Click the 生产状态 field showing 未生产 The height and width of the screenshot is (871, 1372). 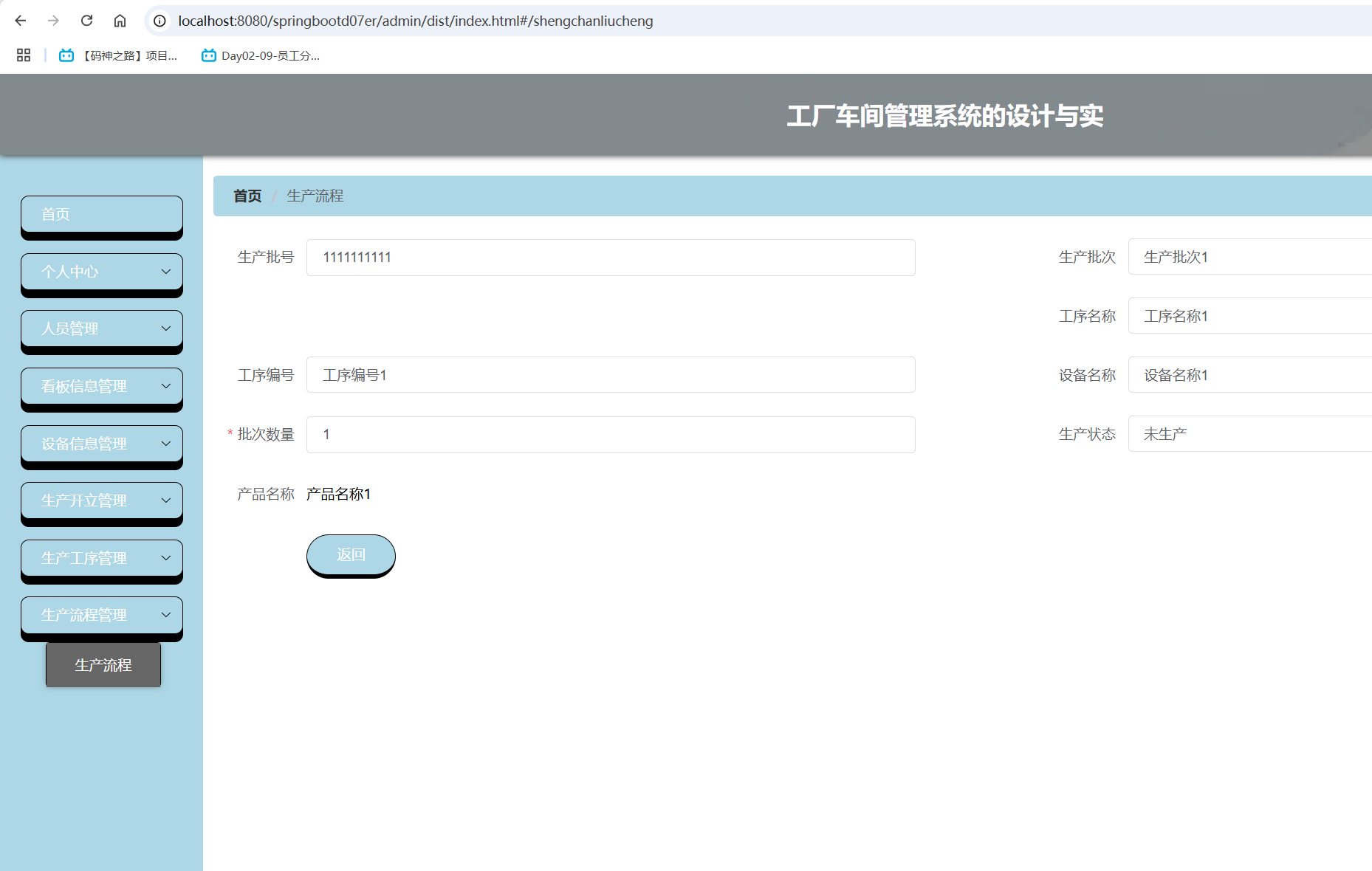(1250, 434)
